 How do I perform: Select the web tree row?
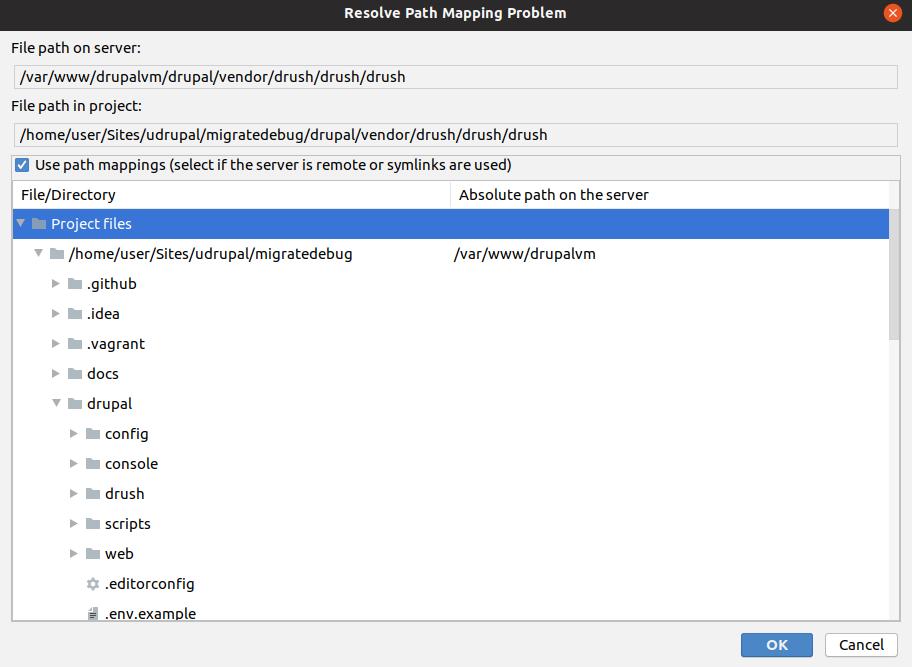(x=451, y=554)
